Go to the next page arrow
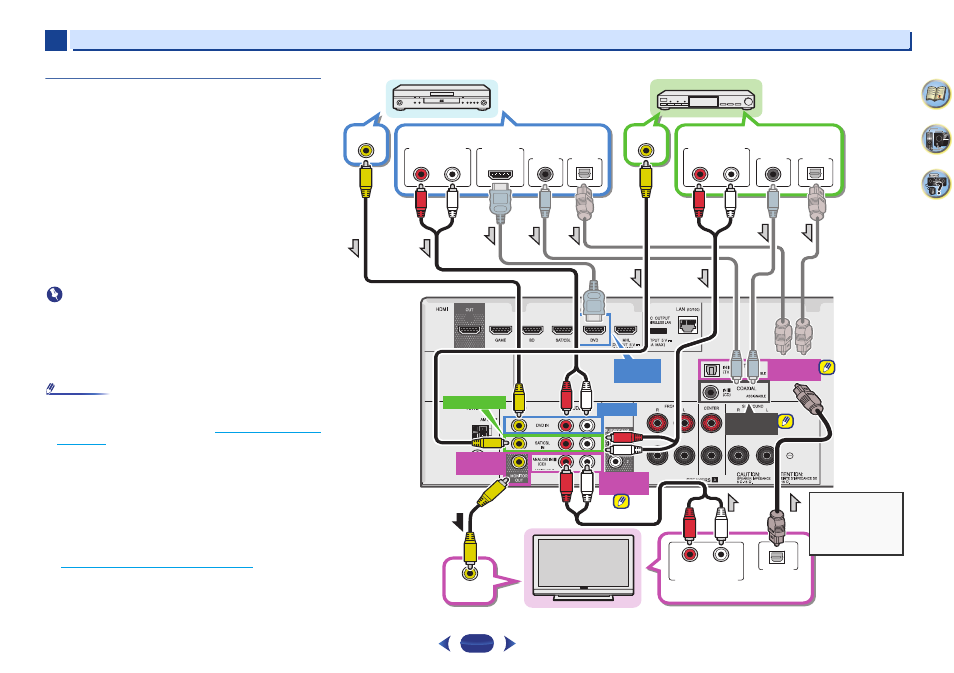This screenshot has height=673, width=954. [x=510, y=643]
